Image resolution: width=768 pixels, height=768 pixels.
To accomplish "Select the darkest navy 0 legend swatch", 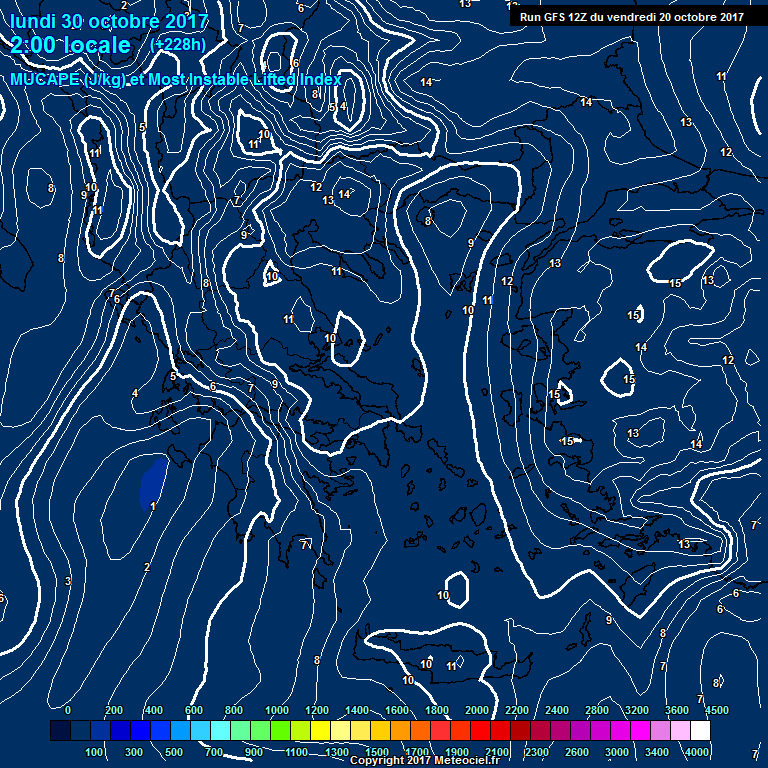I will click(60, 731).
